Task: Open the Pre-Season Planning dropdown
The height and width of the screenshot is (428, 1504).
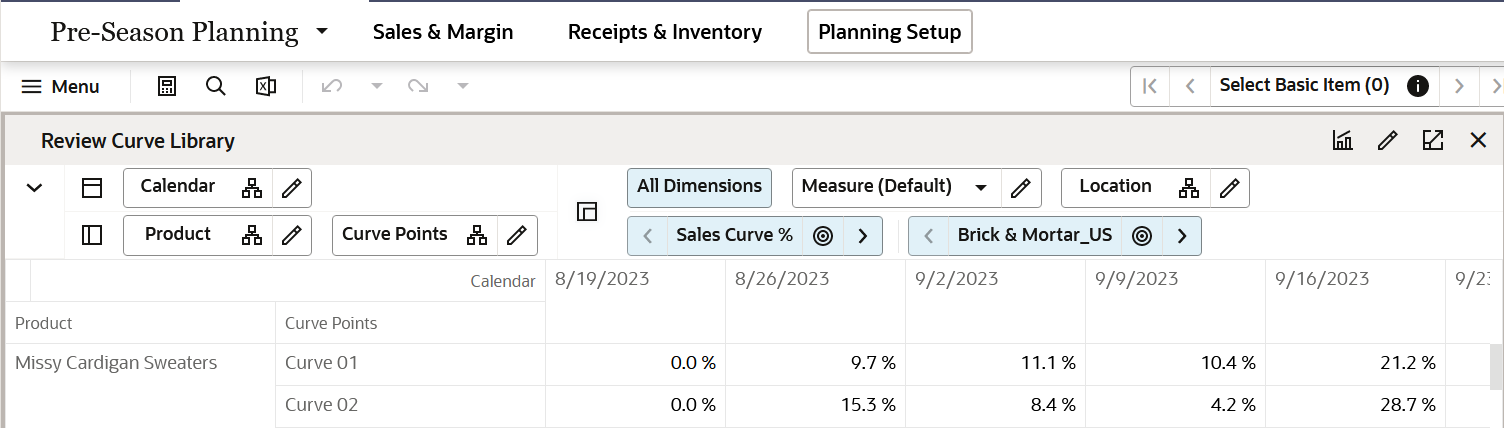Action: tap(322, 32)
